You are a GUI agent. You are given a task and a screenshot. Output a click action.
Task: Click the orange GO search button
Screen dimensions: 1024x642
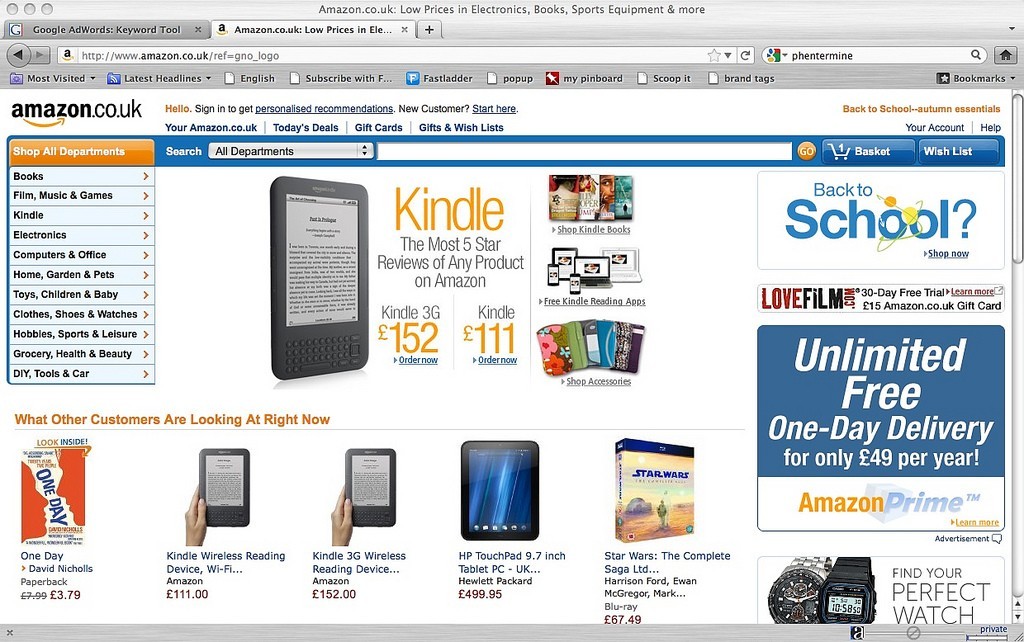(806, 151)
